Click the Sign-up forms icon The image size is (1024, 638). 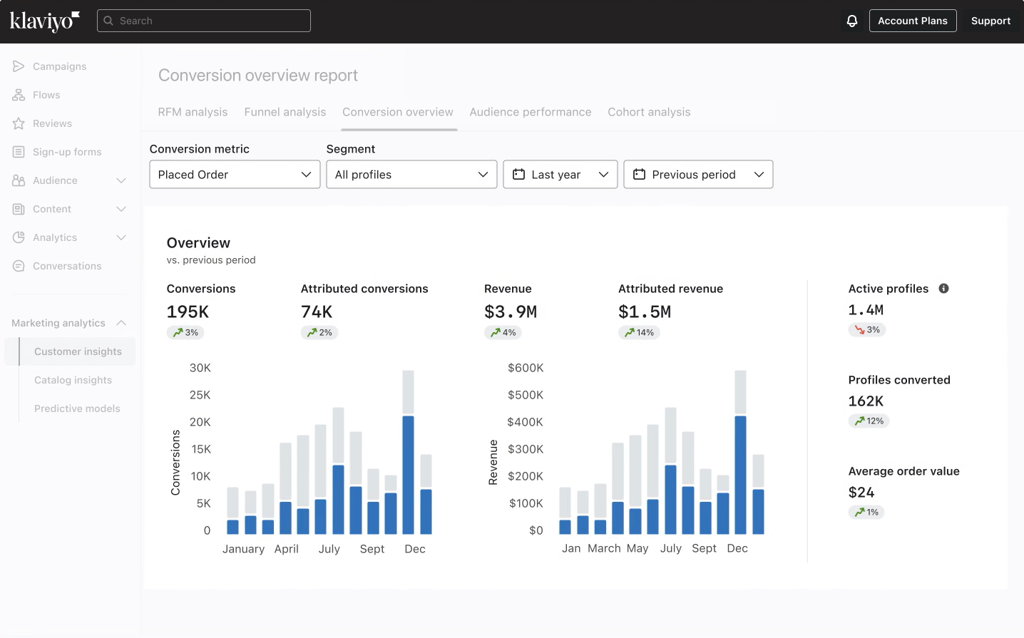pos(18,152)
